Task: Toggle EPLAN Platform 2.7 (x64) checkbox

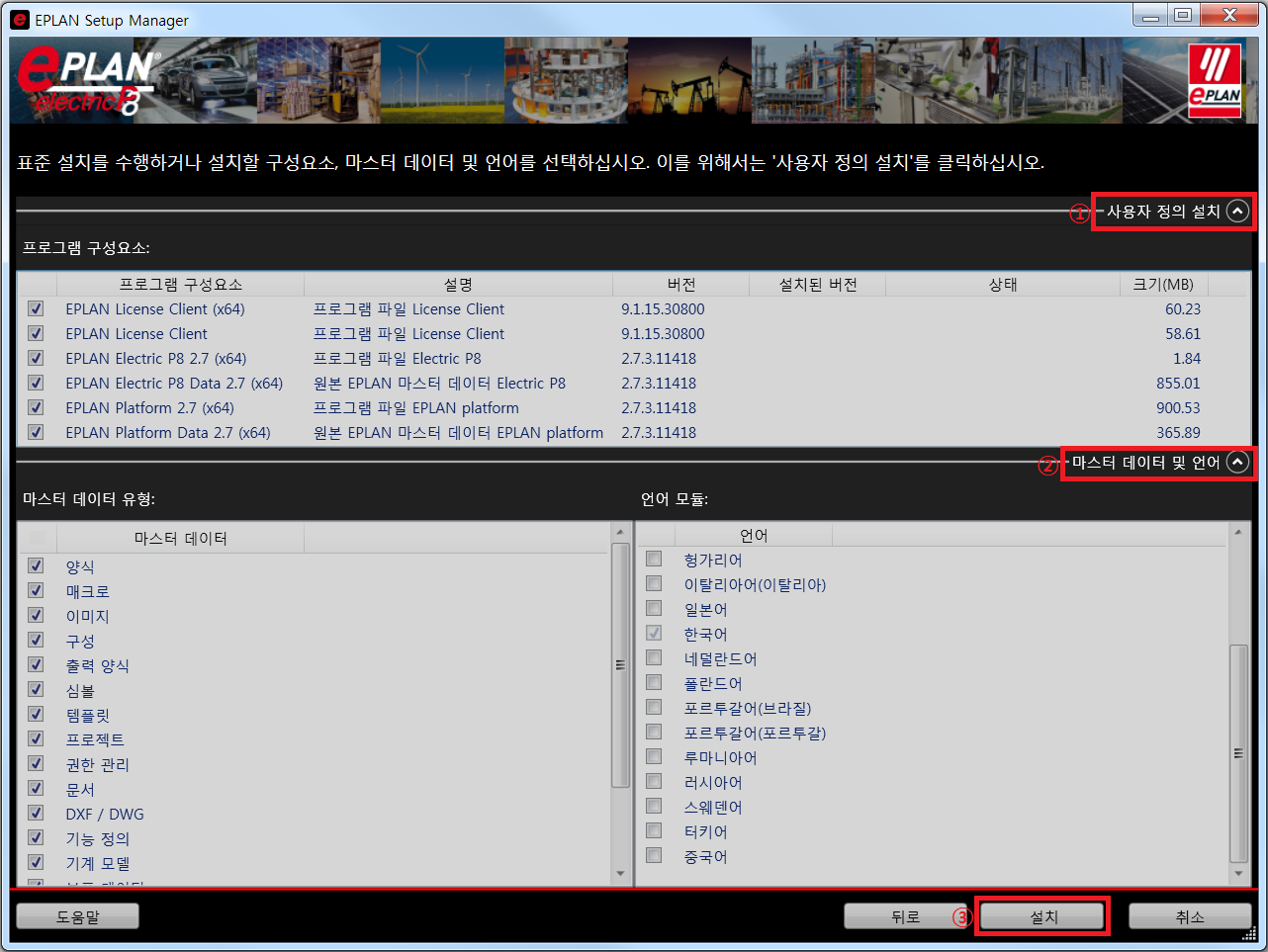Action: 36,407
